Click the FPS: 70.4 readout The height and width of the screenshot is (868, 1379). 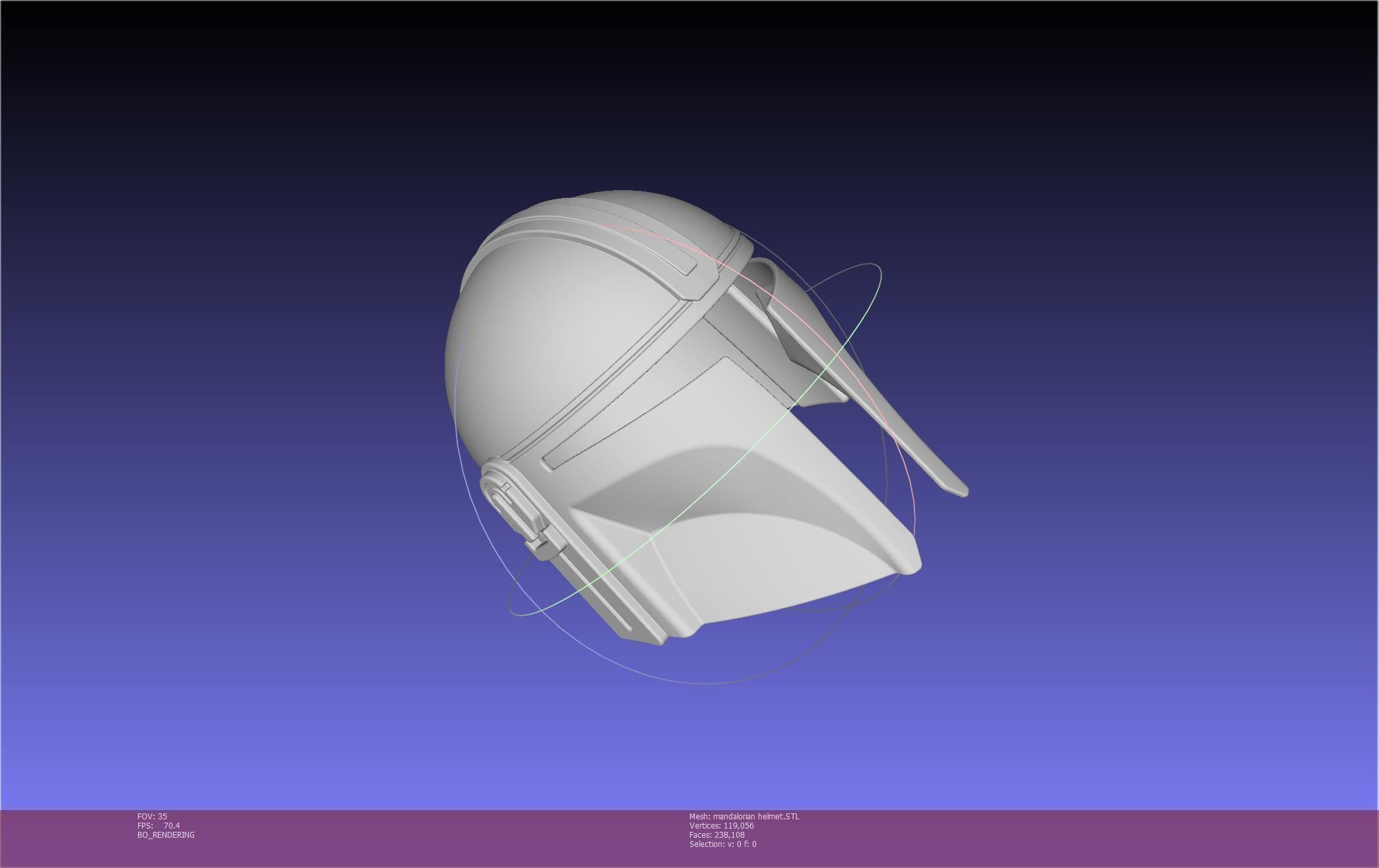(x=158, y=825)
